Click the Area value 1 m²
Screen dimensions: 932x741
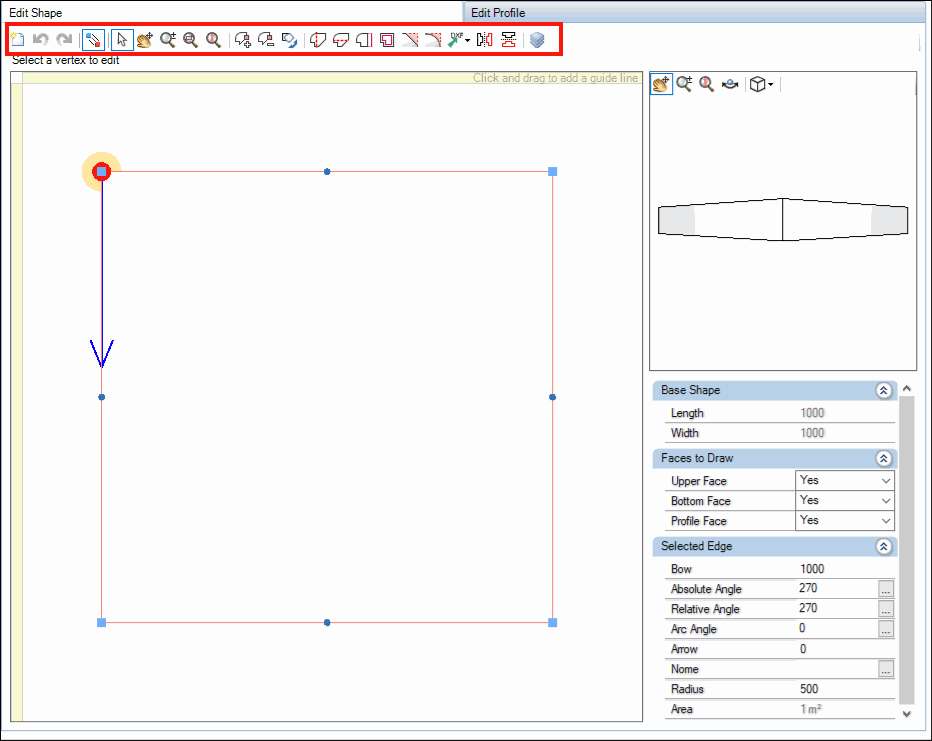(811, 709)
